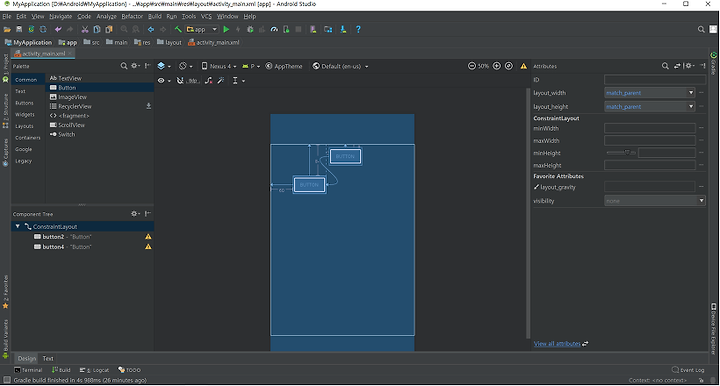Open the layout_height value dropdown
Viewport: 720px width, 386px height.
(691, 106)
